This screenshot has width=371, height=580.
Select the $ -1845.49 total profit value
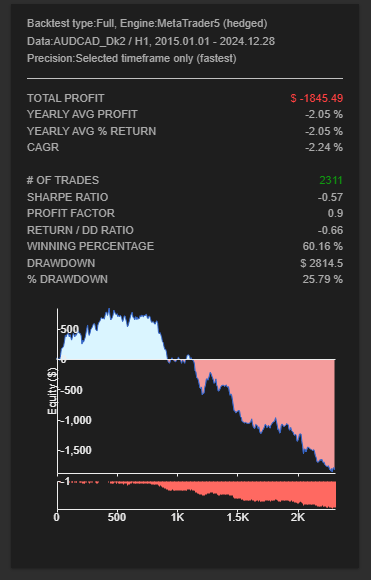(x=317, y=98)
